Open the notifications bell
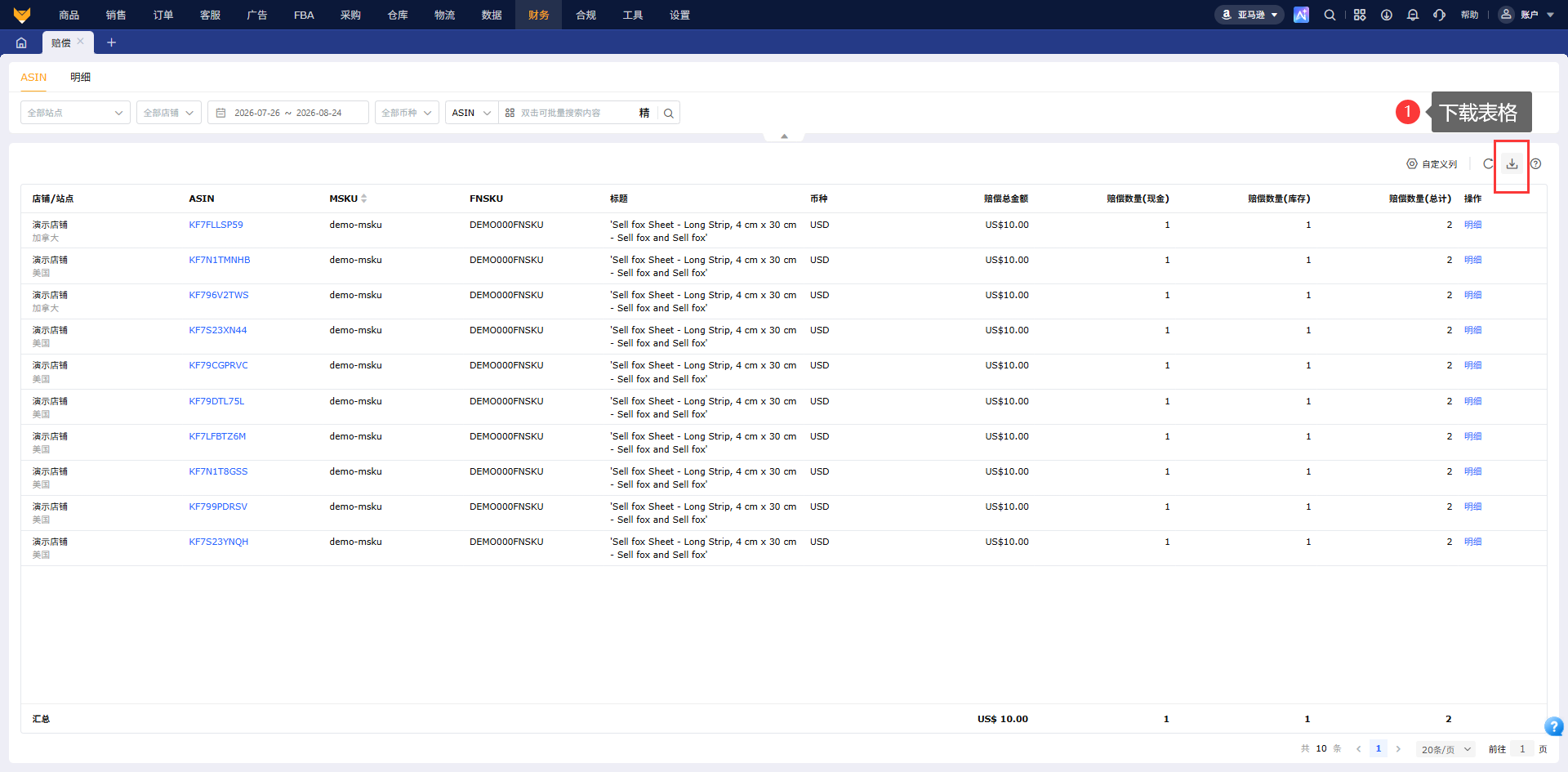The image size is (1568, 772). click(1413, 15)
